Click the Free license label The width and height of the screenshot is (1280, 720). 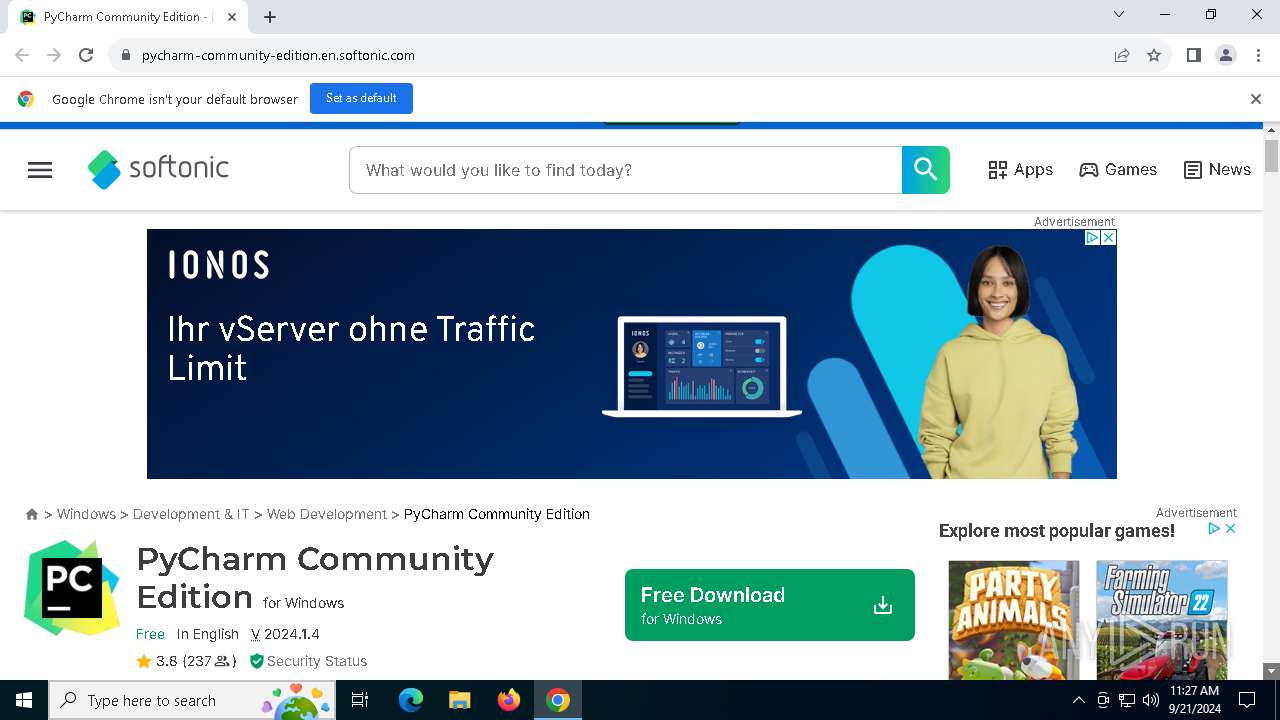150,634
